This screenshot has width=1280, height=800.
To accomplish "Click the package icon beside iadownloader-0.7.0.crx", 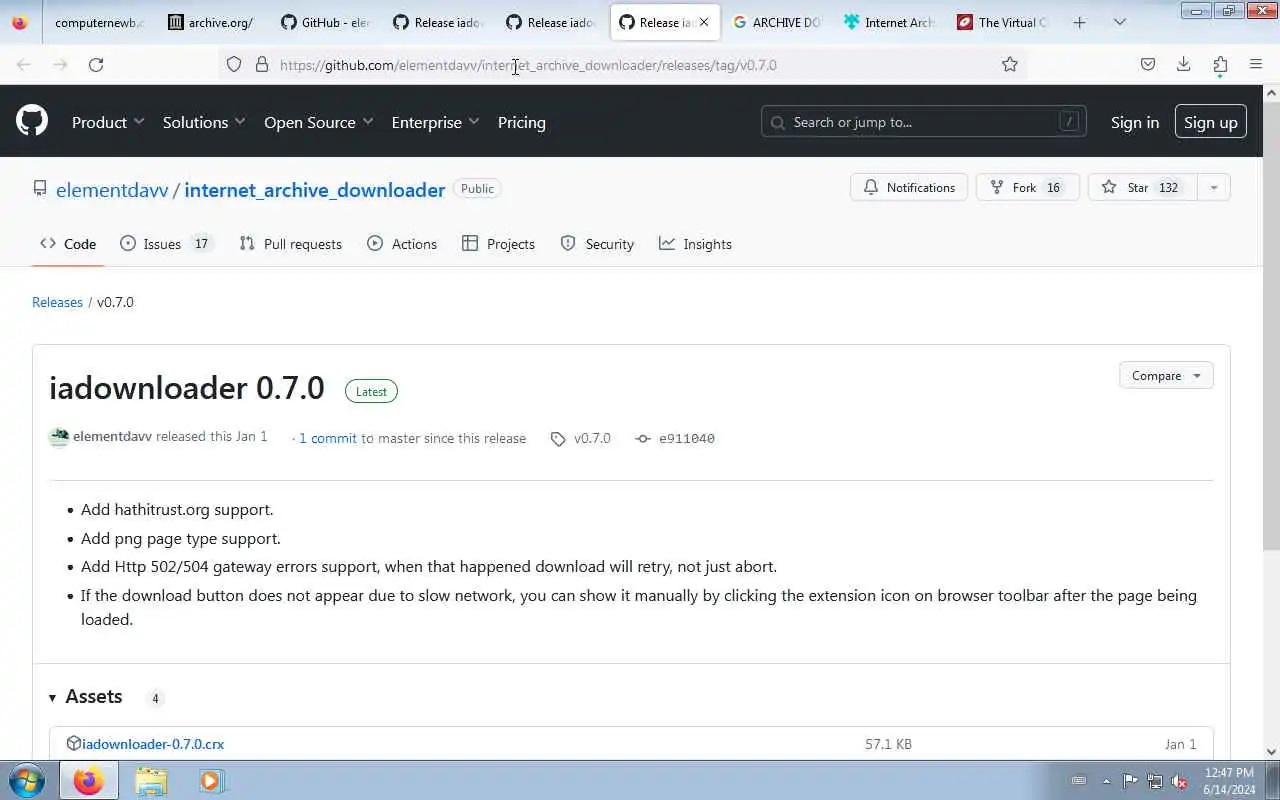I will tap(73, 743).
